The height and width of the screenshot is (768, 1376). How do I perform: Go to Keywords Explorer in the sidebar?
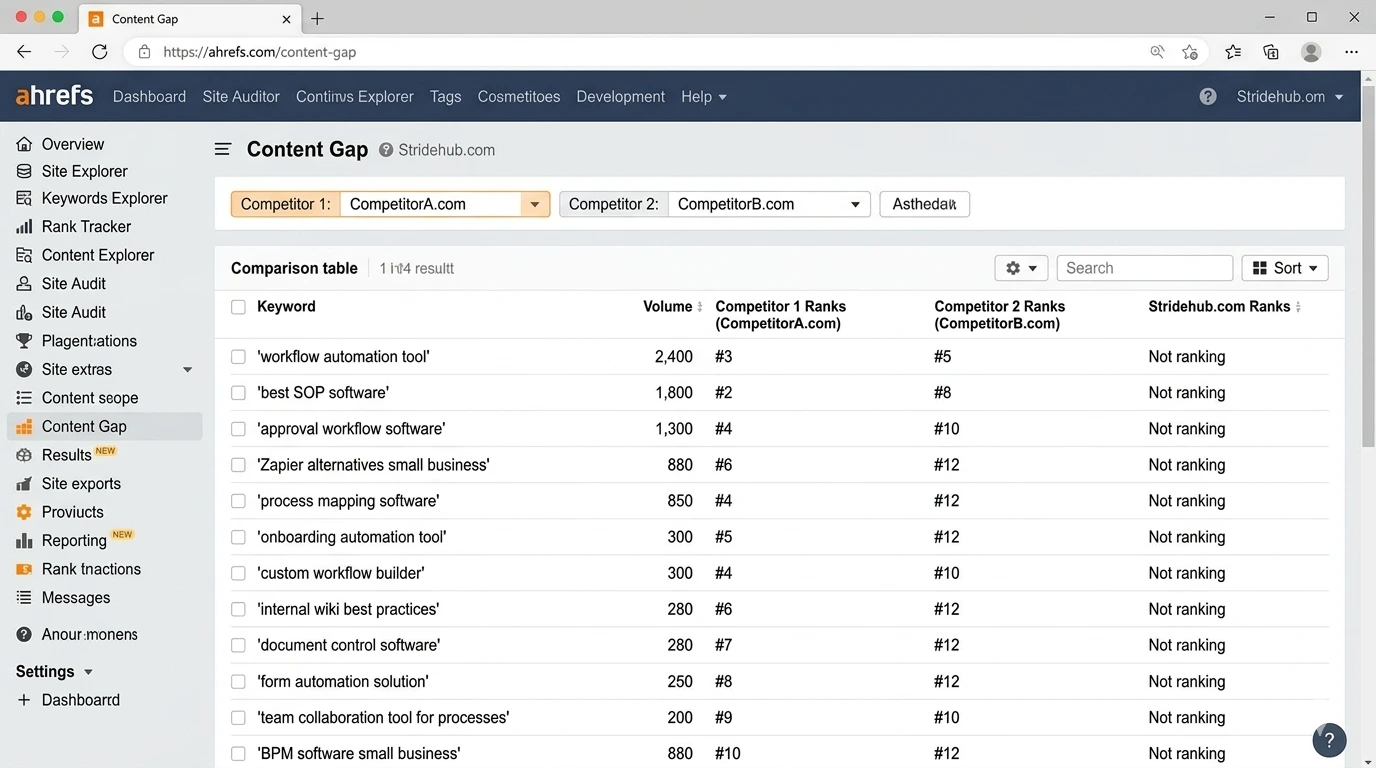click(x=104, y=198)
